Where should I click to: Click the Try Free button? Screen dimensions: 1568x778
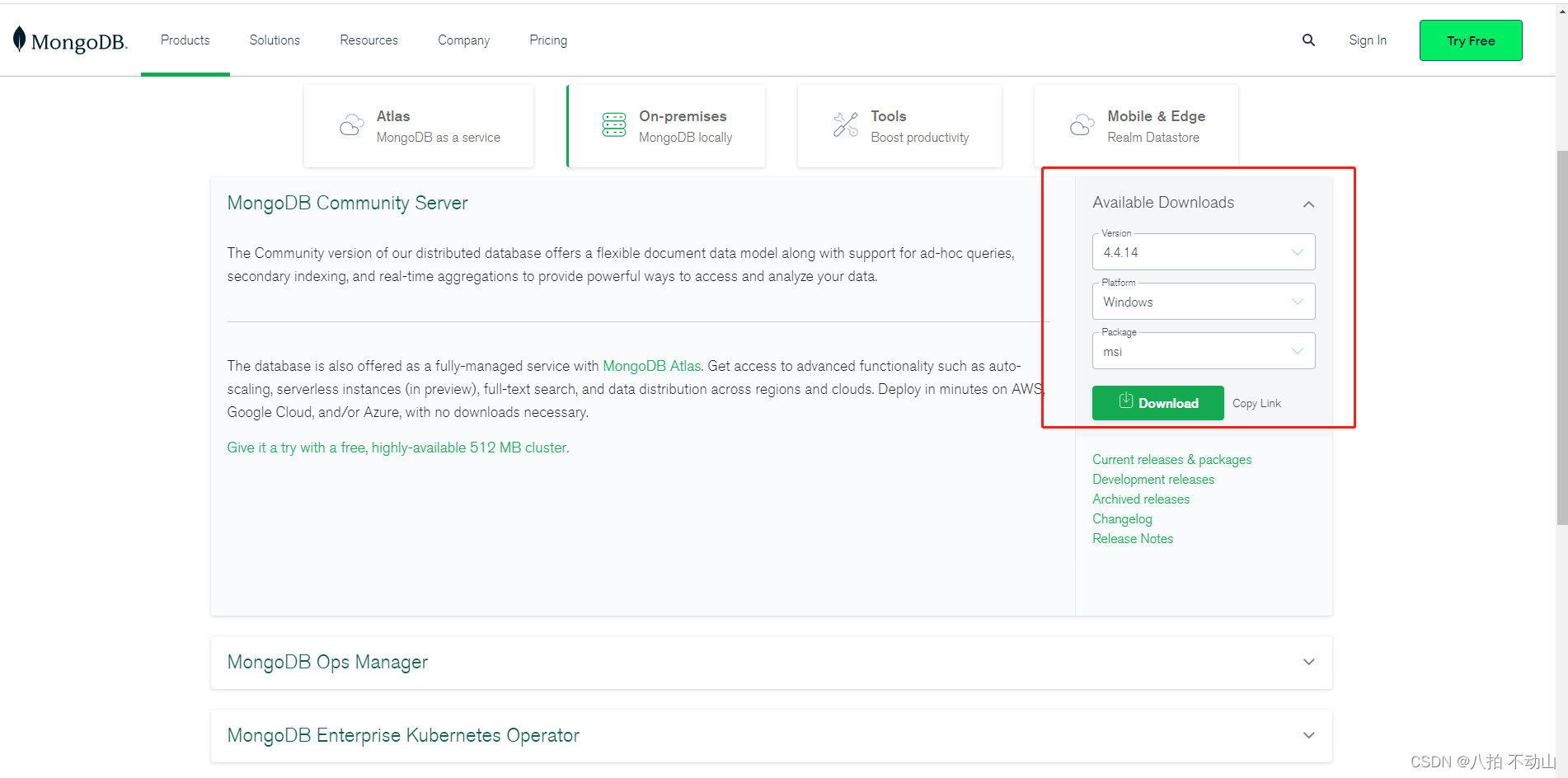point(1471,40)
